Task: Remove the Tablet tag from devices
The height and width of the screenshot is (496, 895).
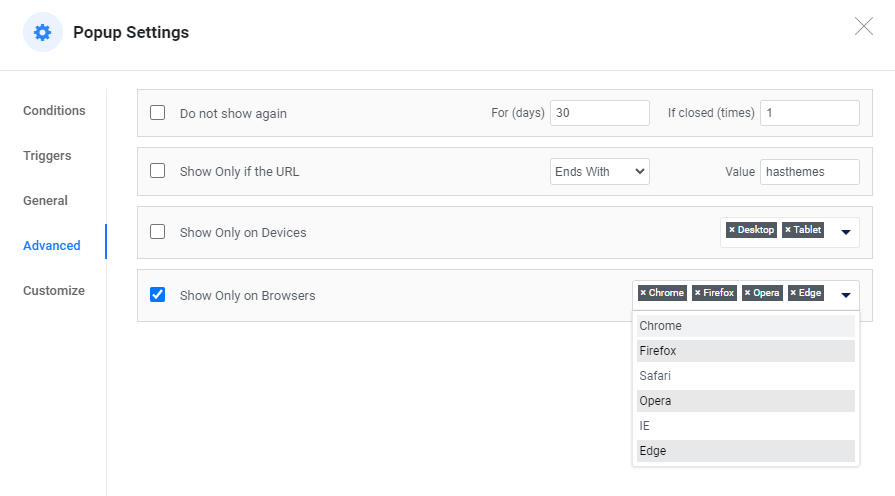Action: click(788, 230)
